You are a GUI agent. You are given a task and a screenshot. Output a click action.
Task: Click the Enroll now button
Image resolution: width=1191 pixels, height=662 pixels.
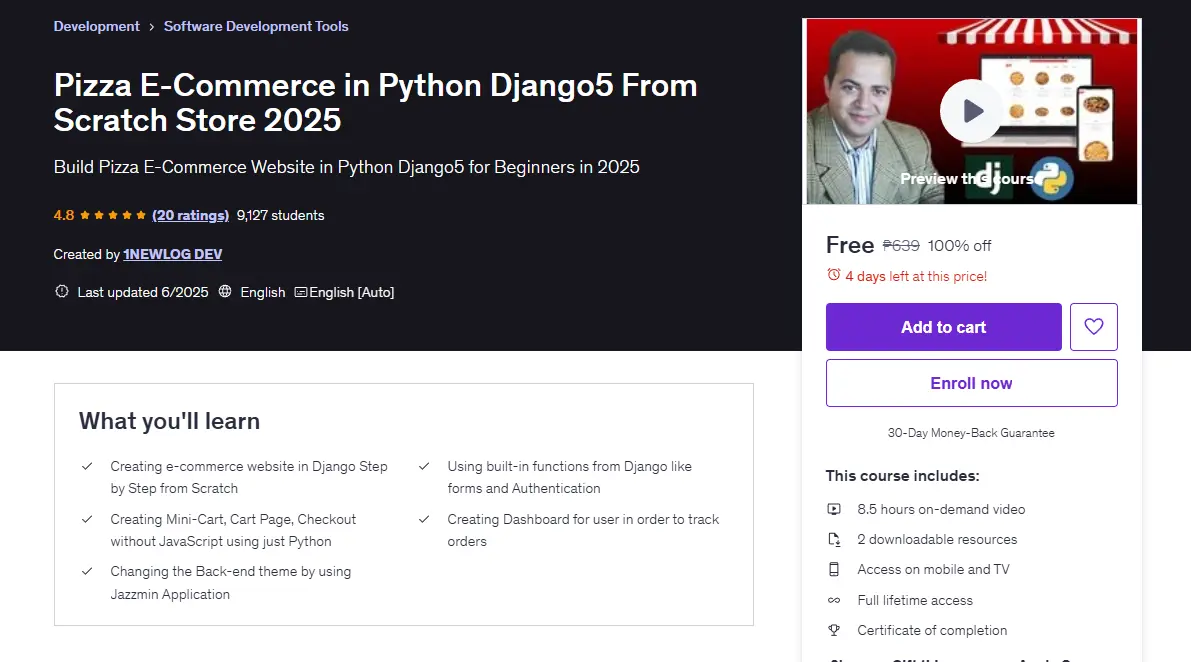971,383
